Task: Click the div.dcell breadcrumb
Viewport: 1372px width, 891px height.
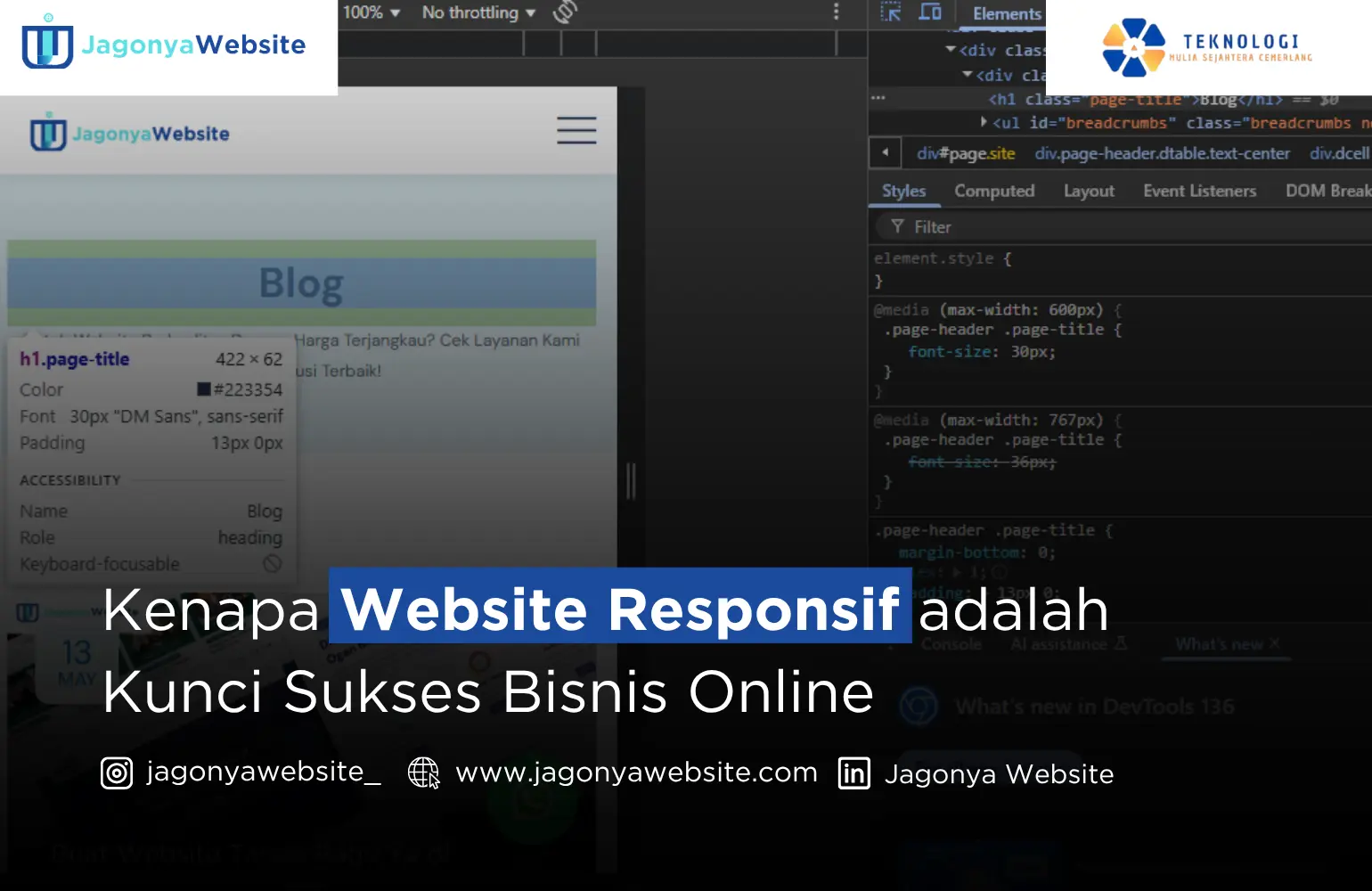Action: [1339, 153]
